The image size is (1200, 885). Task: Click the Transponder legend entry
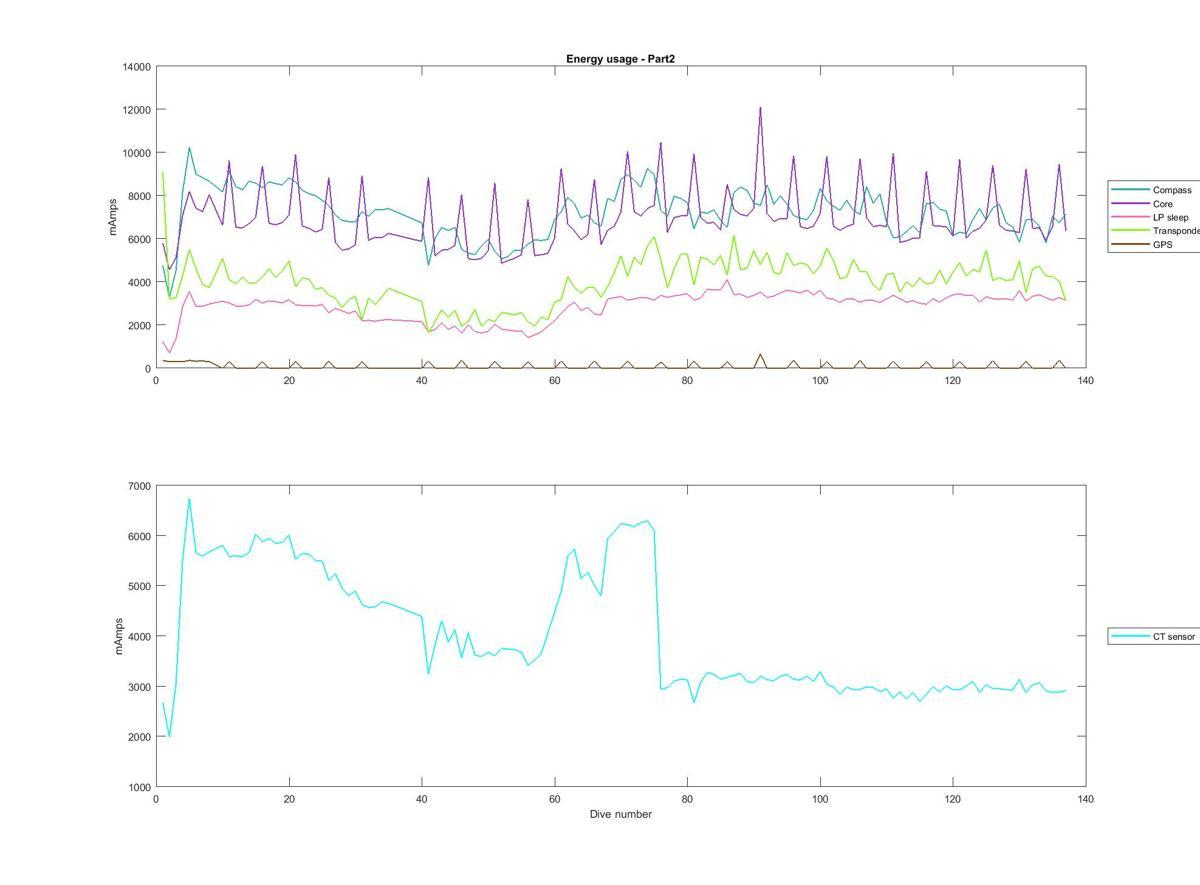click(1156, 231)
